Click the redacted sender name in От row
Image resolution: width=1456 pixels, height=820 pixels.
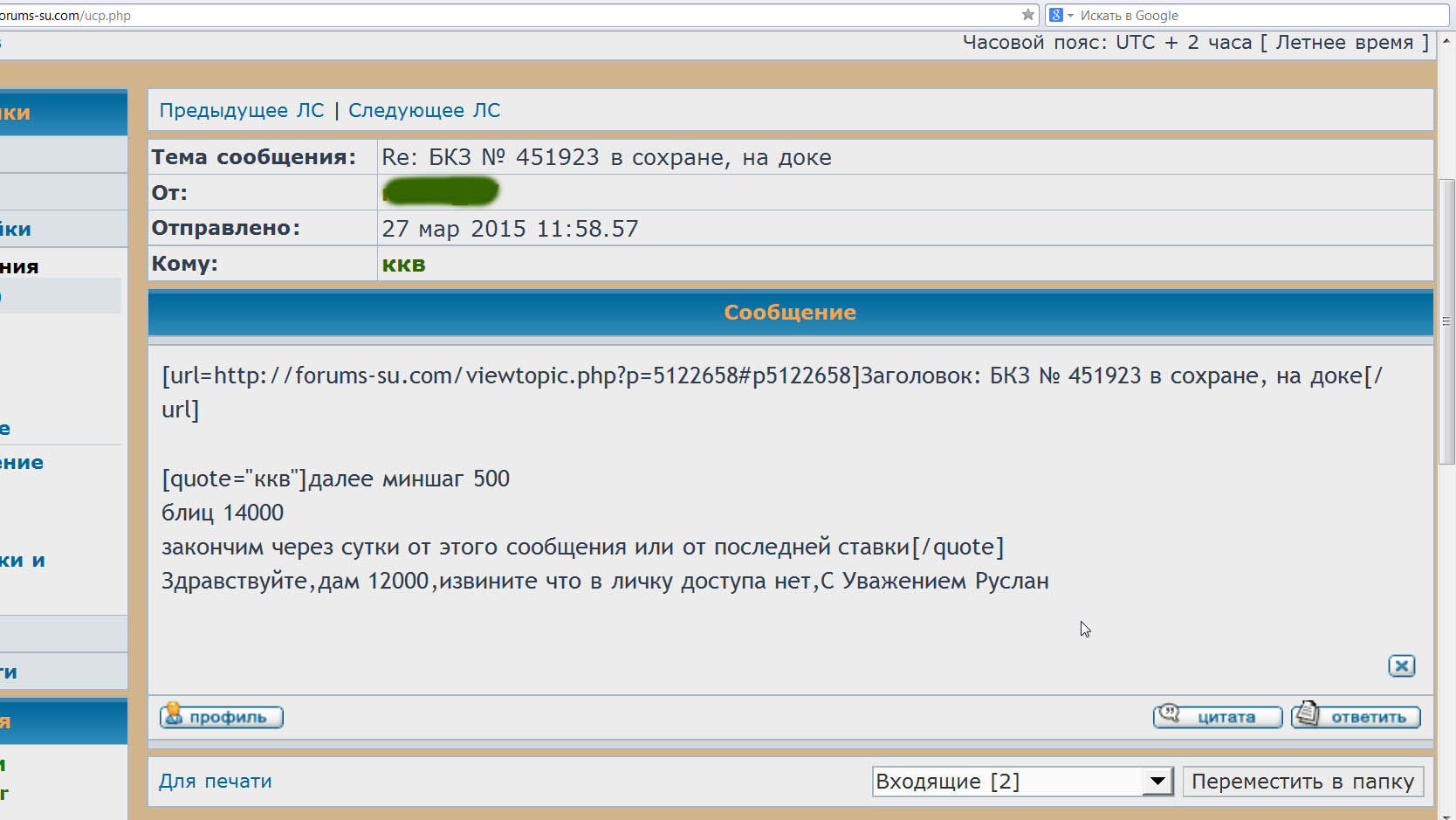[440, 191]
